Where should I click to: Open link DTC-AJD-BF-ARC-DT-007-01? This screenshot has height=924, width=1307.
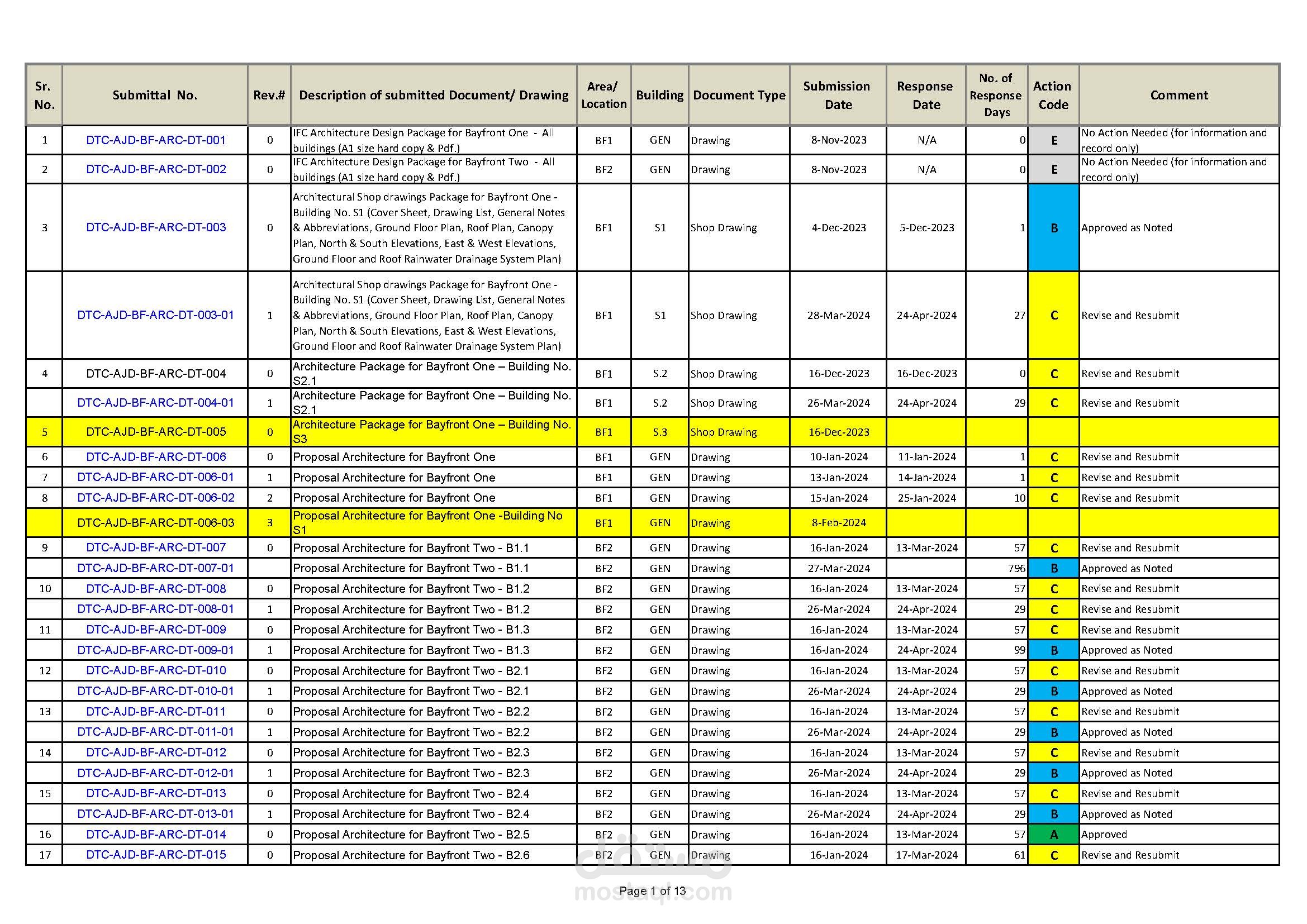(x=155, y=568)
